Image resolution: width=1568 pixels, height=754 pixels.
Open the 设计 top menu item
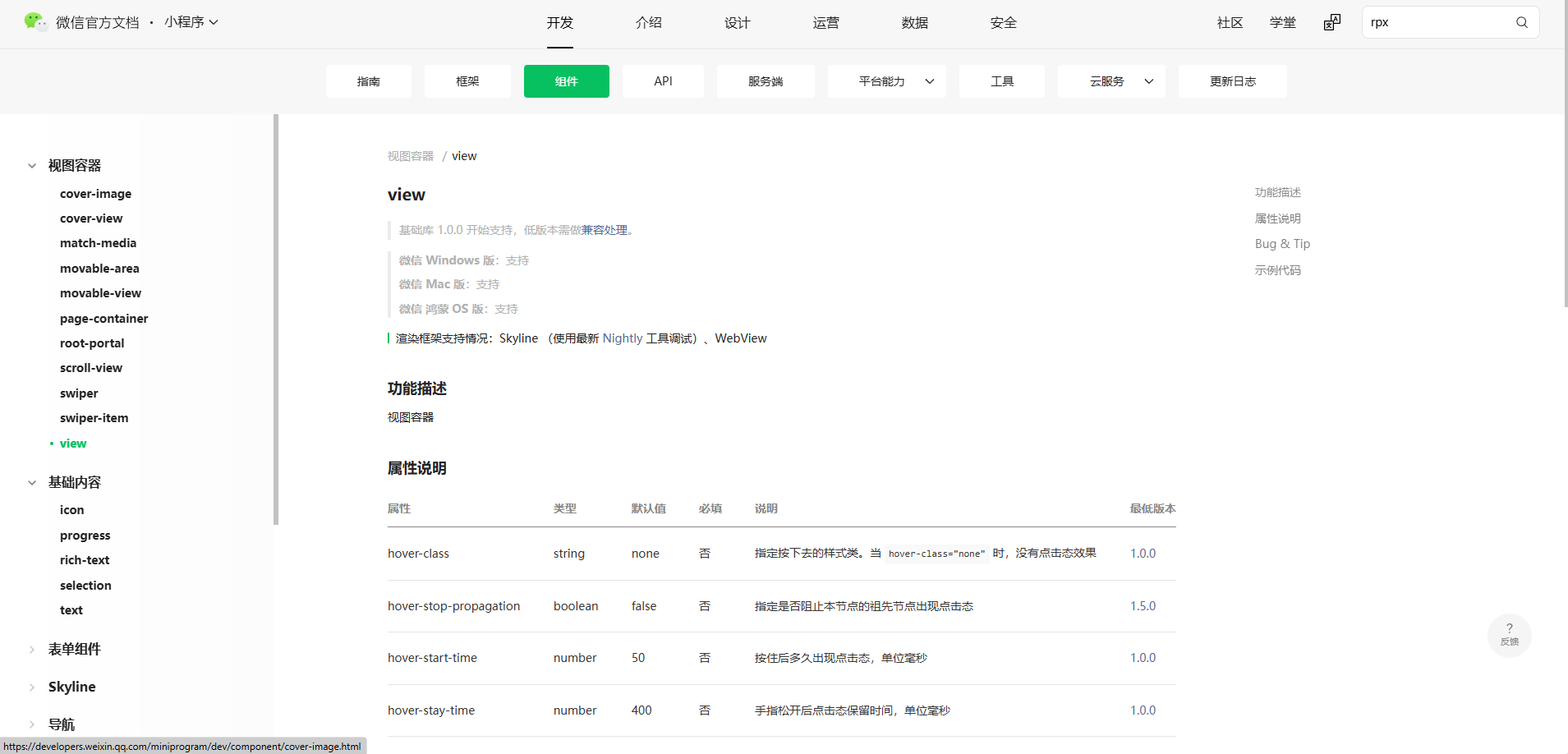tap(737, 23)
